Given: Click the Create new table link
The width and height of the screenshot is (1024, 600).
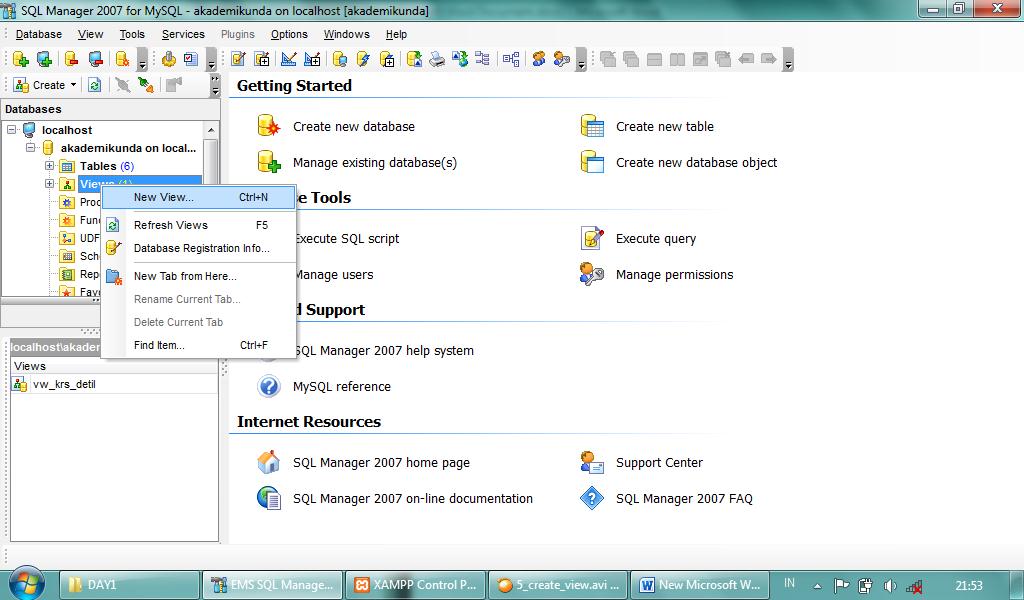Looking at the screenshot, I should [664, 127].
